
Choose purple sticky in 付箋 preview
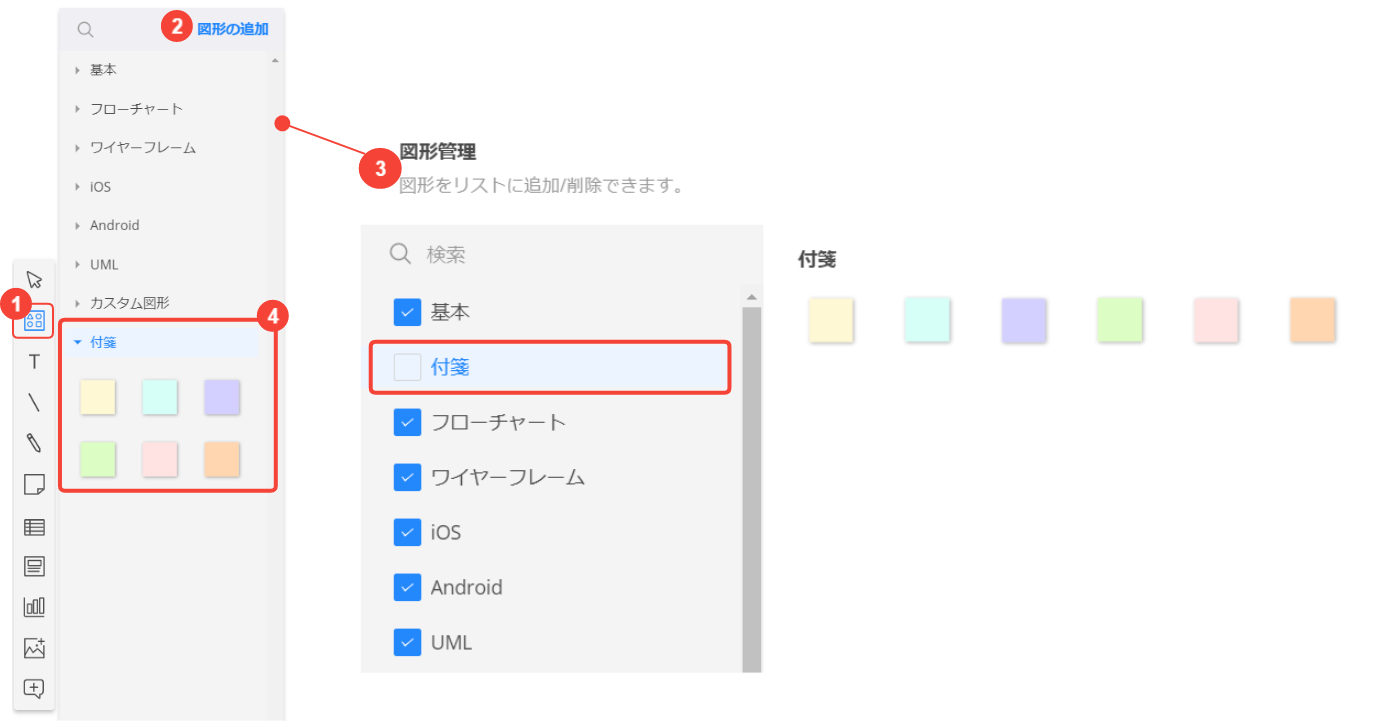click(x=1024, y=320)
